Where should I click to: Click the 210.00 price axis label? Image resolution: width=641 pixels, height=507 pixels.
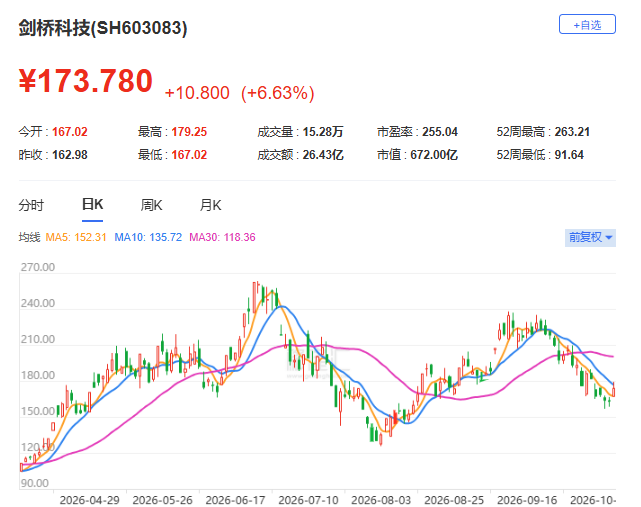tap(38, 339)
